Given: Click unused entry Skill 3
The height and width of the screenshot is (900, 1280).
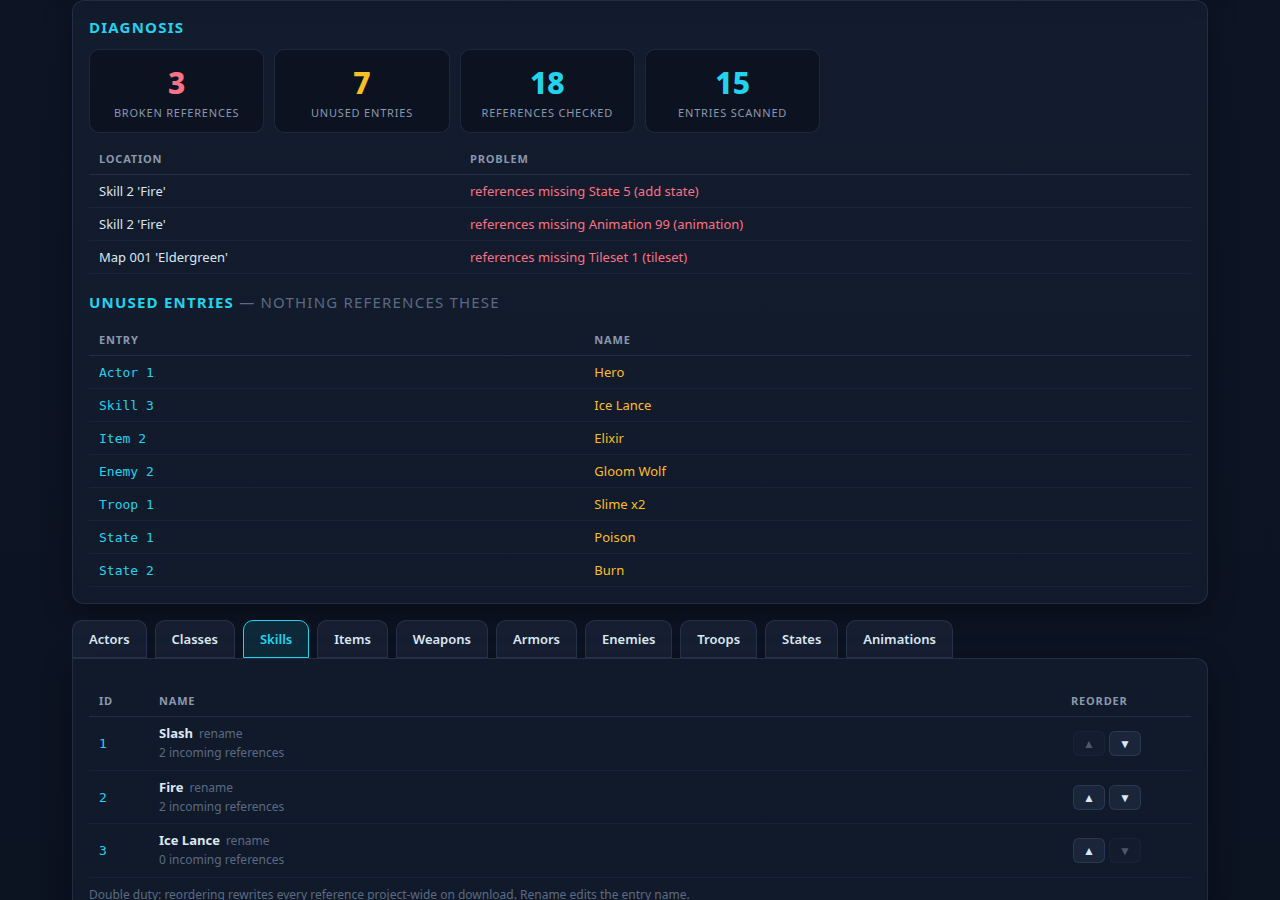Looking at the screenshot, I should click(x=126, y=406).
